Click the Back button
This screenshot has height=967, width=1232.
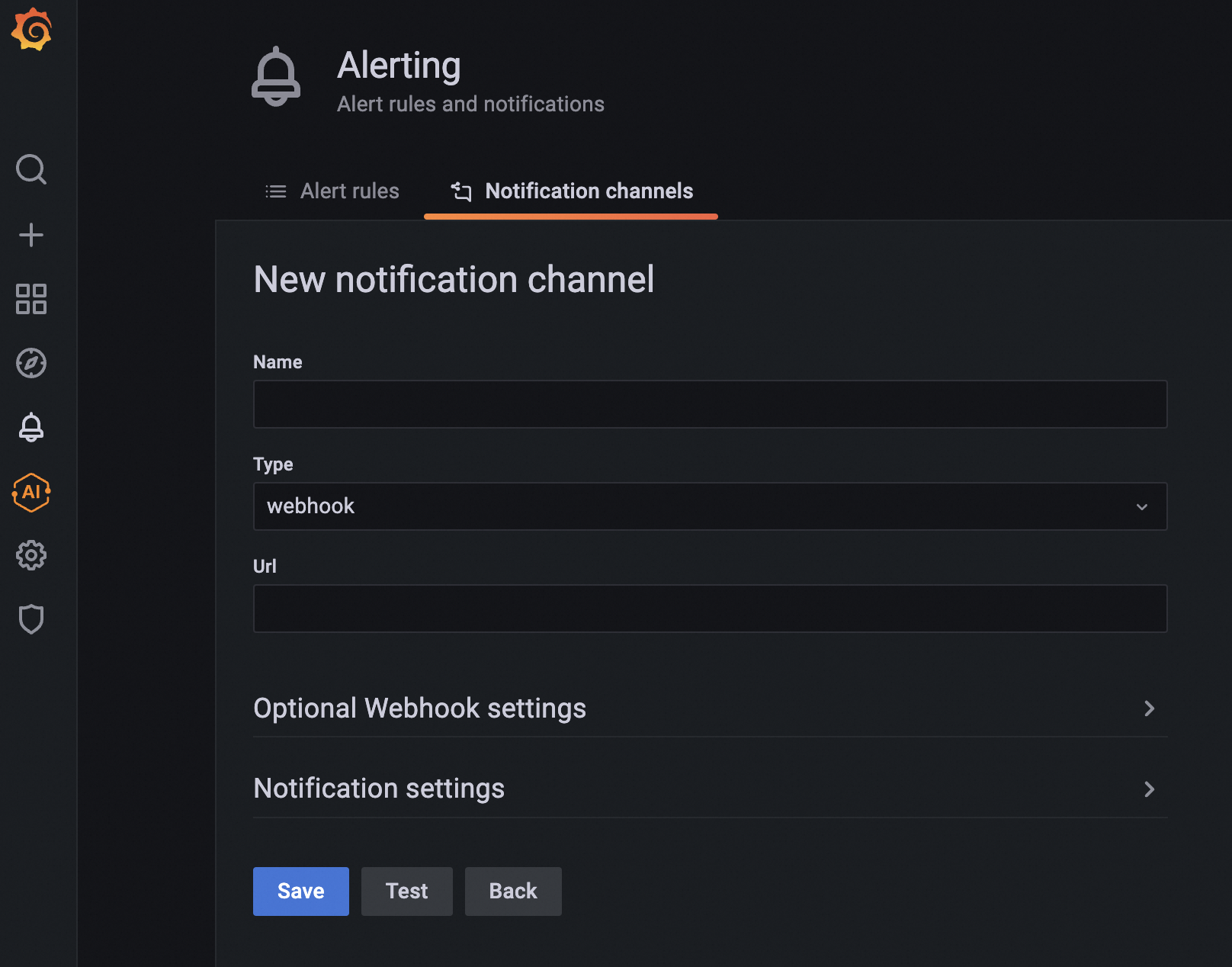pos(513,891)
